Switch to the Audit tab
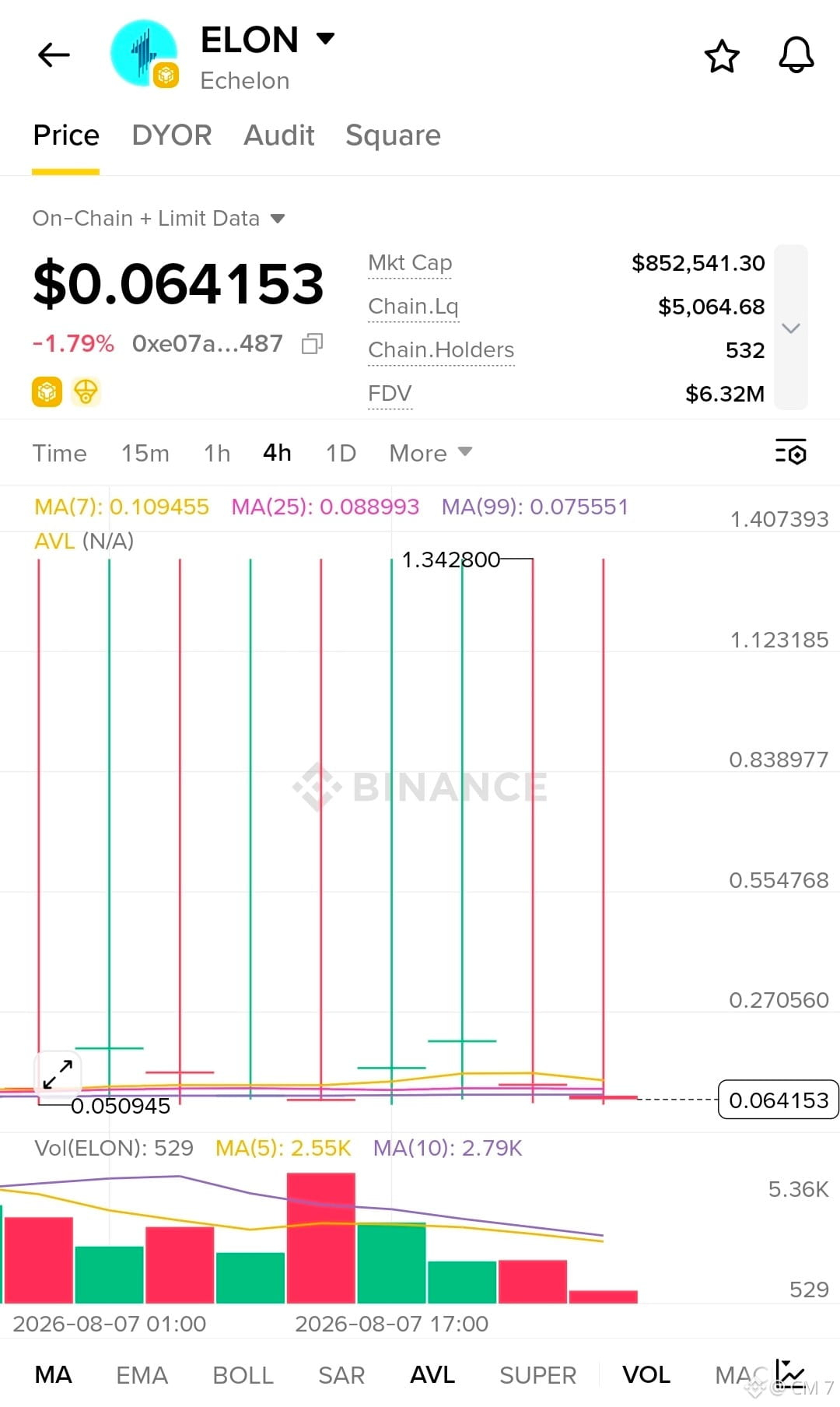The image size is (840, 1407). coord(279,135)
